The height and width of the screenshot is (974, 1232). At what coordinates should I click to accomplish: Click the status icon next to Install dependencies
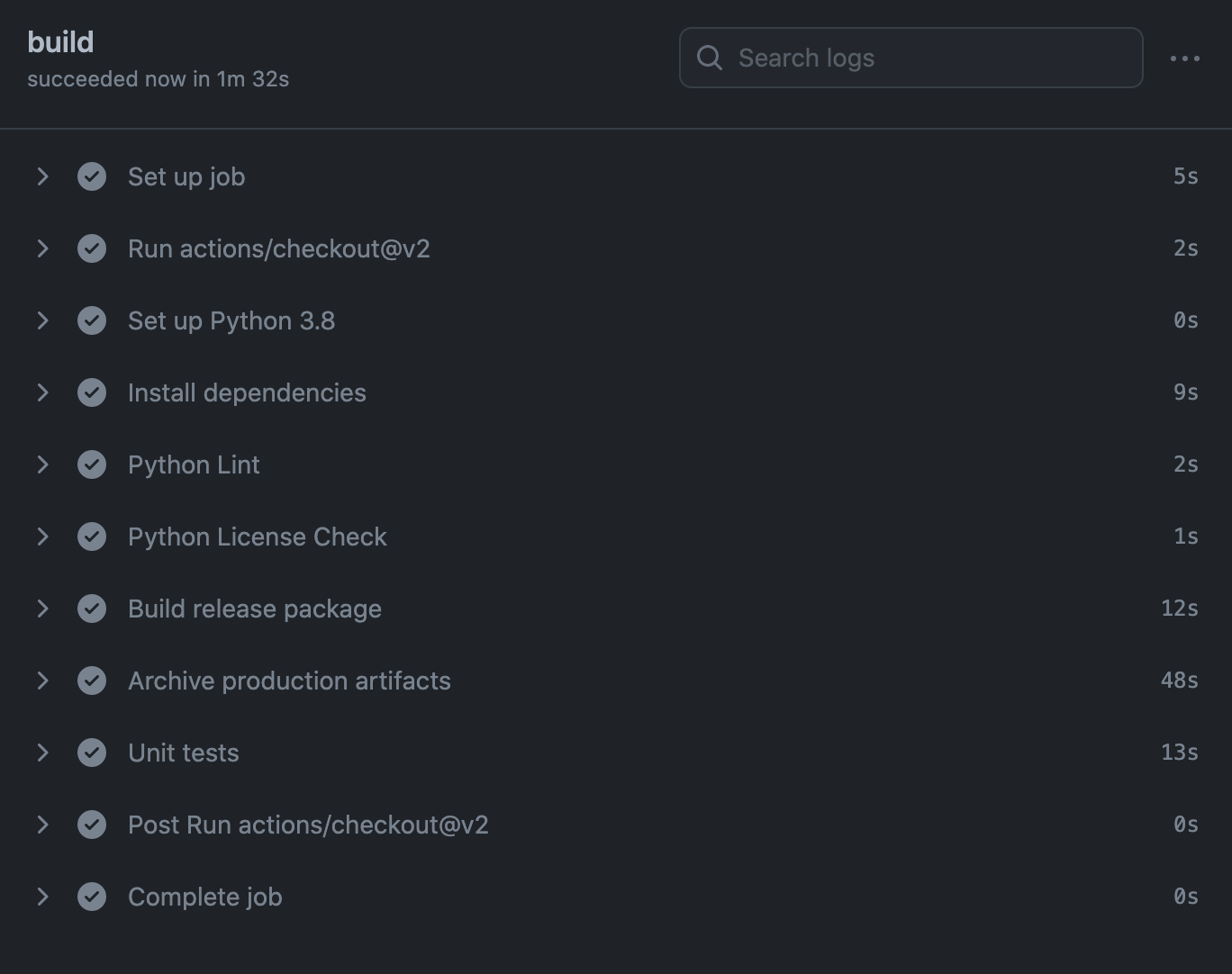point(92,392)
